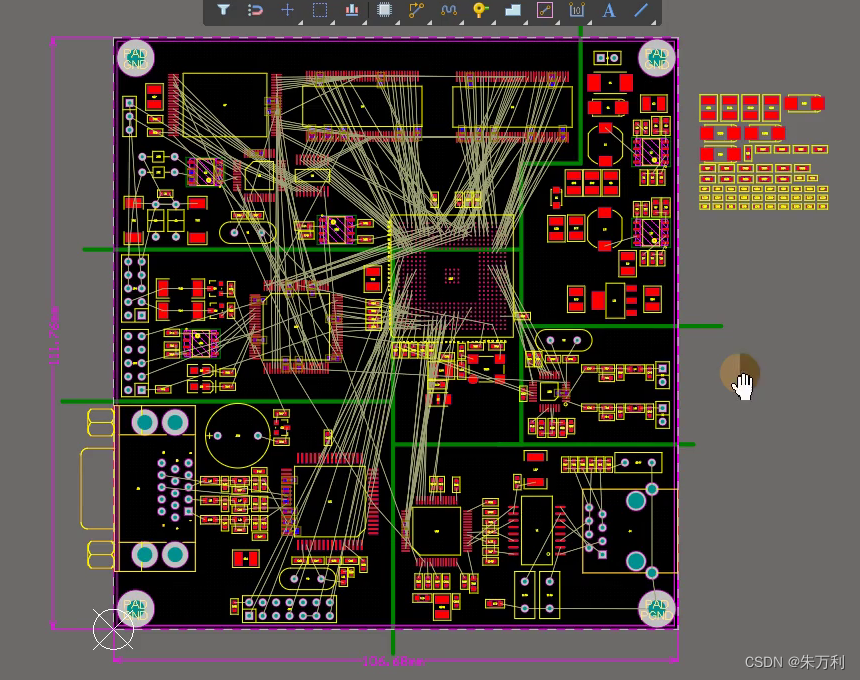This screenshot has height=680, width=860.
Task: Select the bottom-right PAD GND mounting hole
Action: coord(656,608)
